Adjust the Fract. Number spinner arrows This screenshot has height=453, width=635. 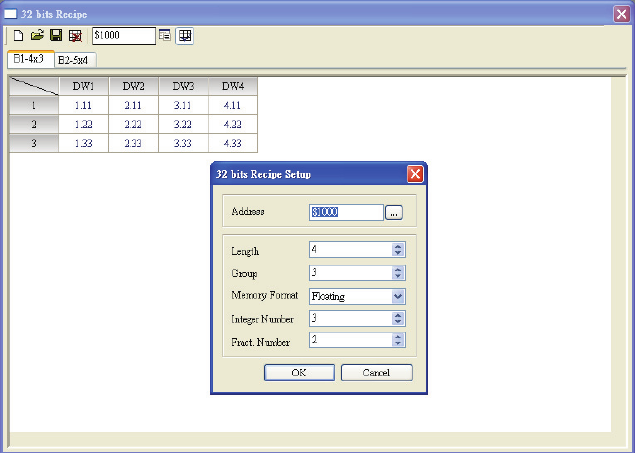(398, 341)
